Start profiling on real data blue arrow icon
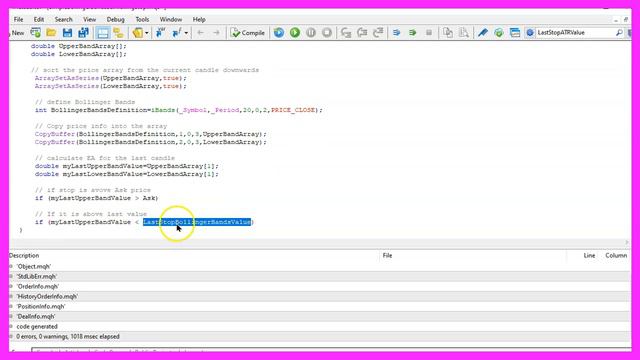The image size is (640, 360). [x=396, y=33]
